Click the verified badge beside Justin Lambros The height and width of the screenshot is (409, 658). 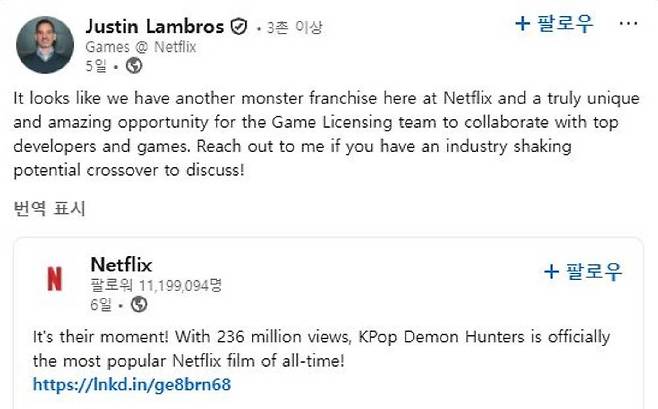[x=238, y=28]
